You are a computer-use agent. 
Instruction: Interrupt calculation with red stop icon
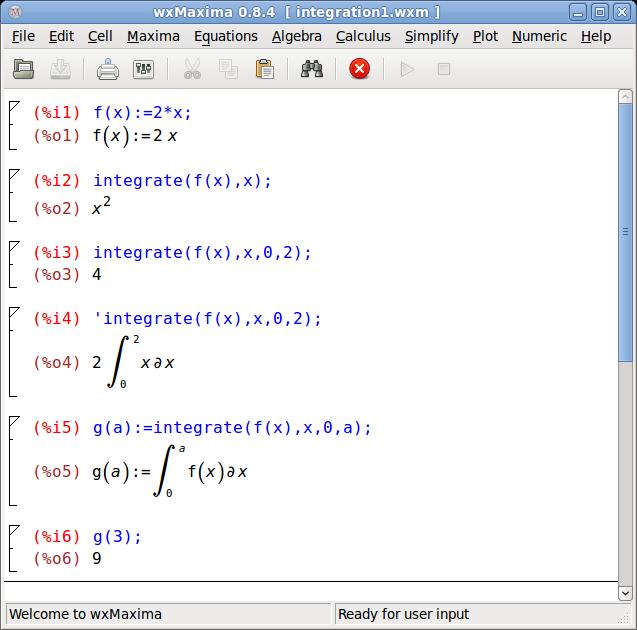(360, 69)
